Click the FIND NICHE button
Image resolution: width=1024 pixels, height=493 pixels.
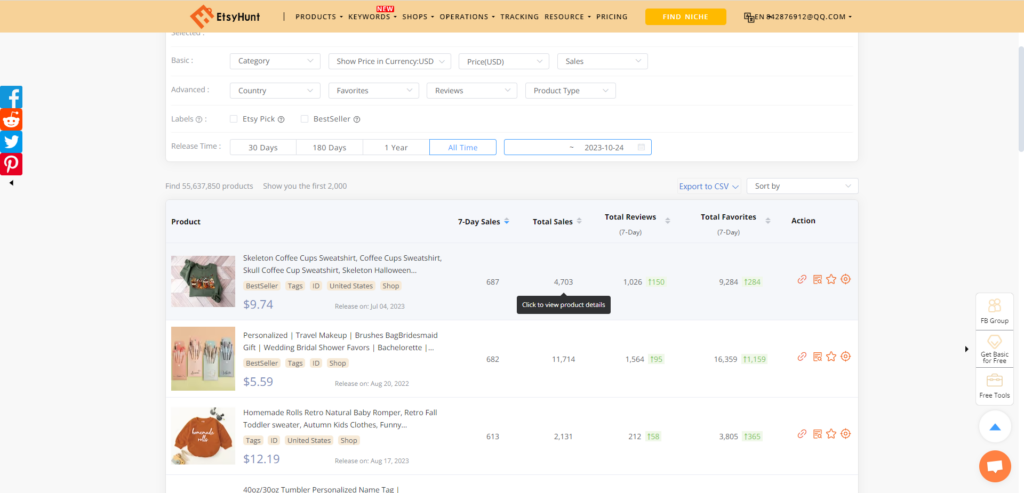click(685, 17)
